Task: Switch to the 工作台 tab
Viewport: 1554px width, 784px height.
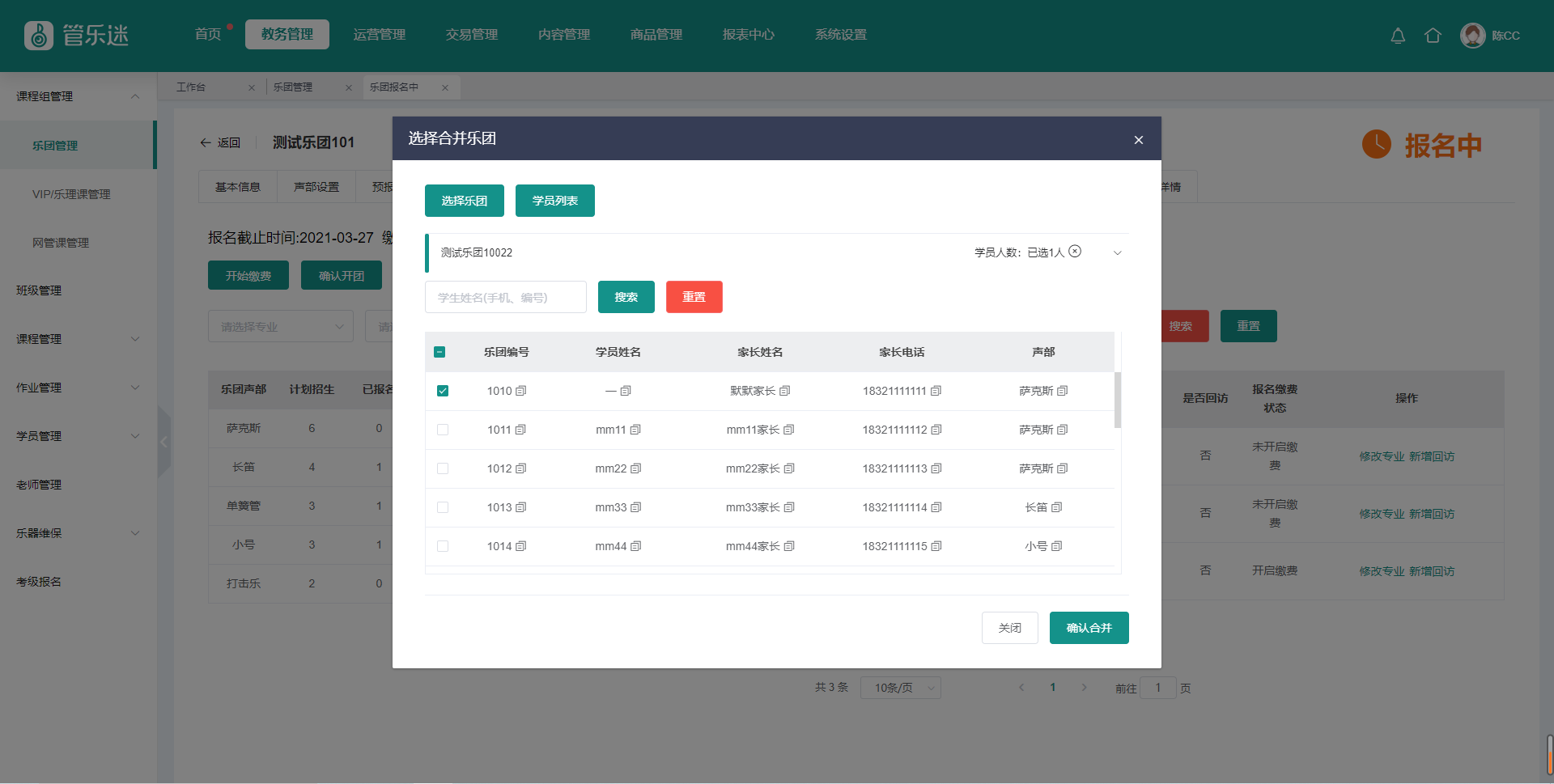Action: [x=192, y=87]
